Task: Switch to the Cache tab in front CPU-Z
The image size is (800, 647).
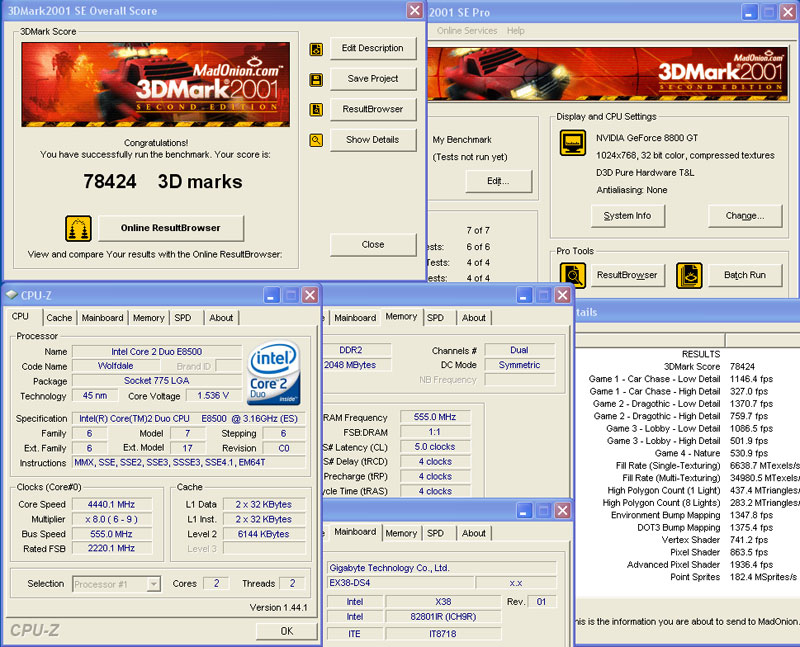Action: (x=59, y=318)
